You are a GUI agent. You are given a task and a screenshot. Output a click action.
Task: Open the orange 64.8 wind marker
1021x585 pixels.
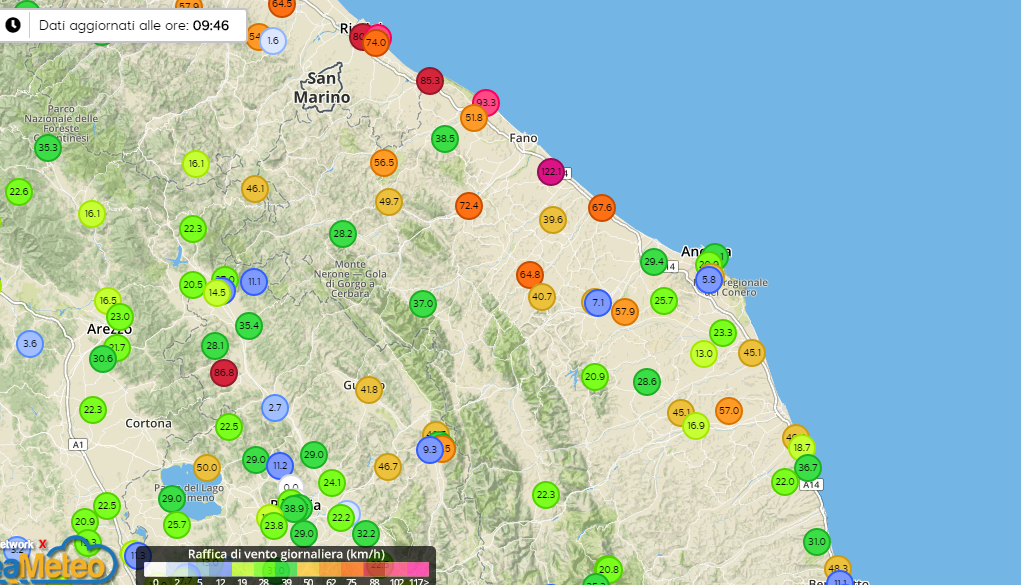(530, 274)
